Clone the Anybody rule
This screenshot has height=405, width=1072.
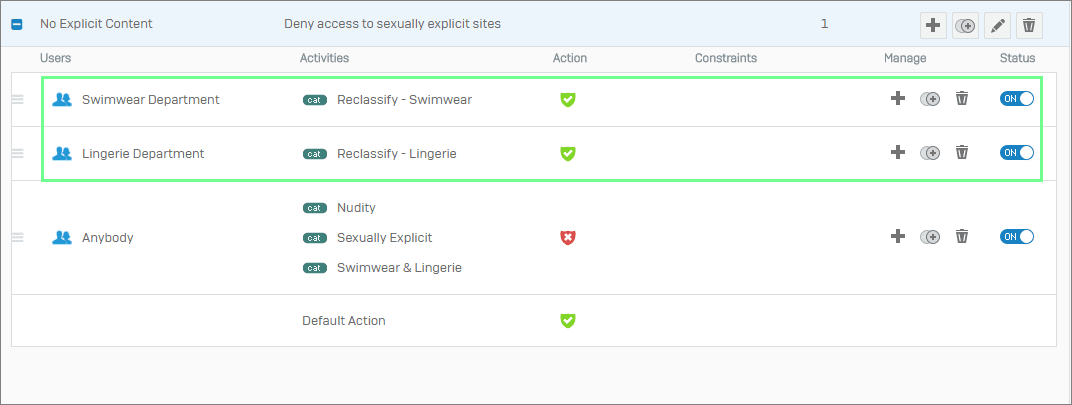[x=930, y=237]
